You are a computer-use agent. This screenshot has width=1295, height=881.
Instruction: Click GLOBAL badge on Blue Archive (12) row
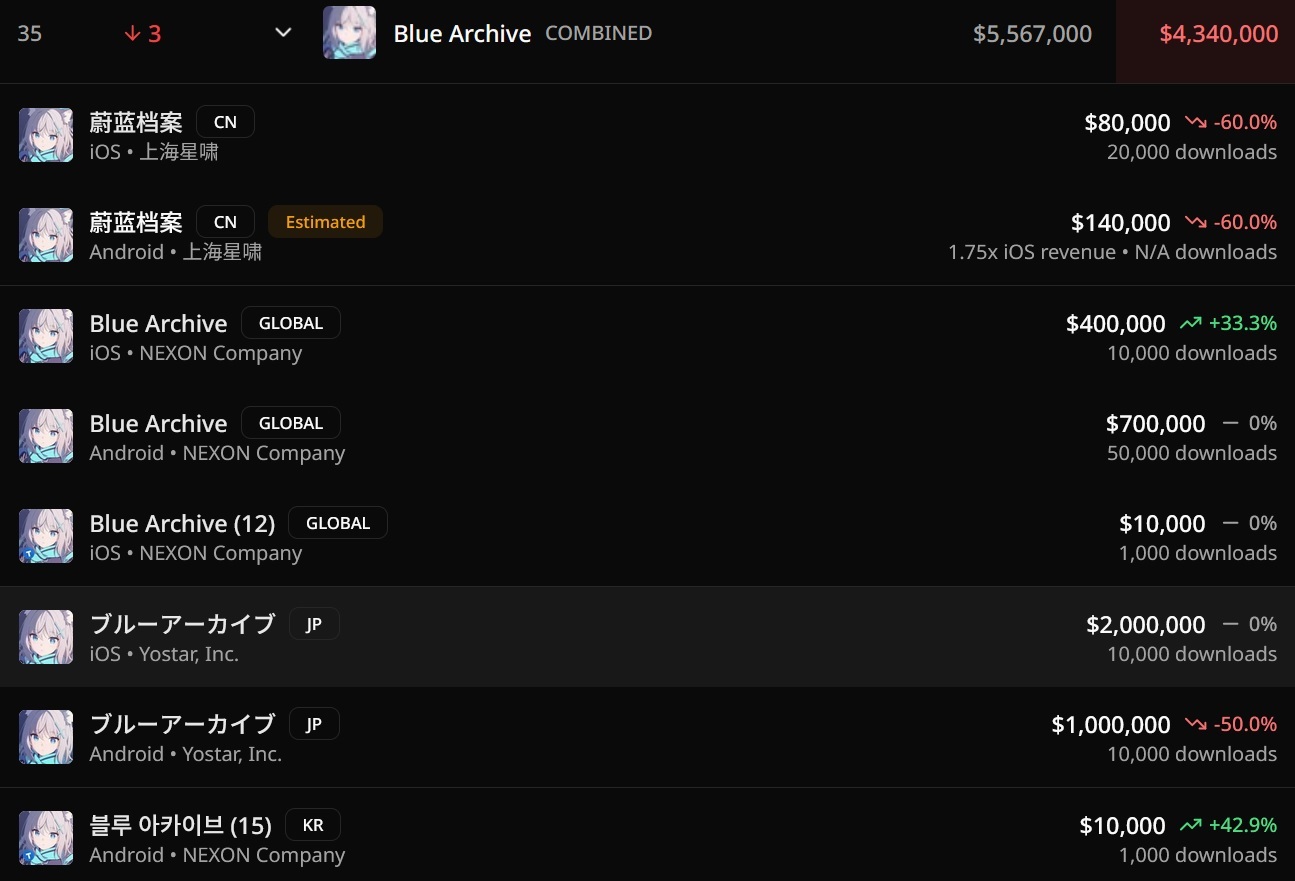point(338,523)
